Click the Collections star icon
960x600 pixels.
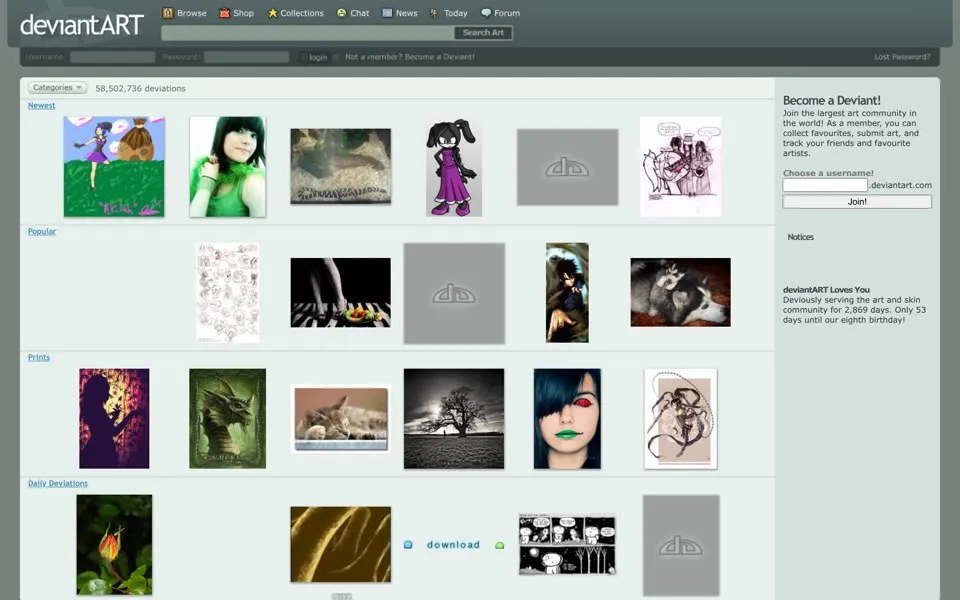272,13
